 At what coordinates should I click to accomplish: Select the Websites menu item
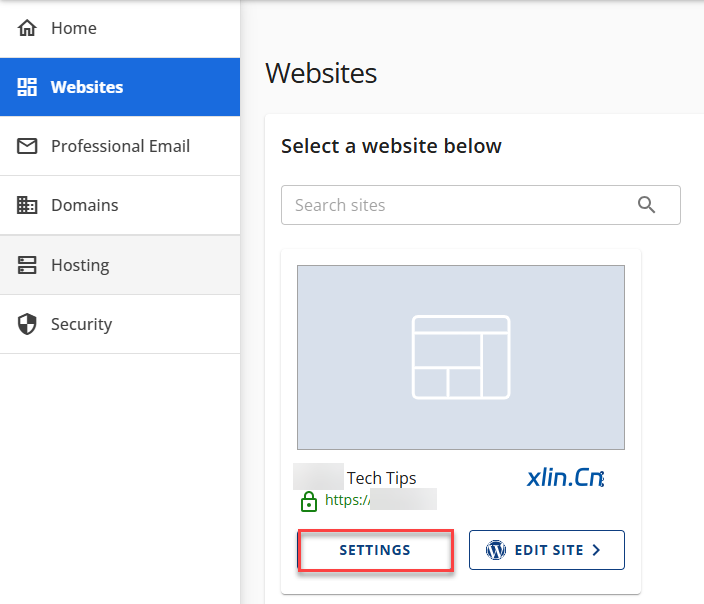tap(87, 87)
